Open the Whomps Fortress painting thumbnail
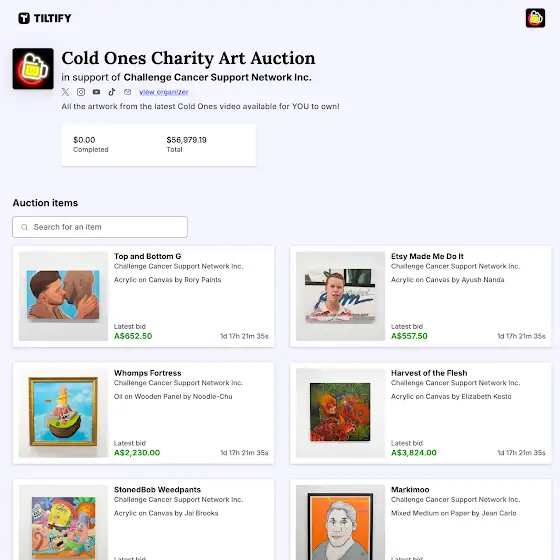This screenshot has height=560, width=560. tap(63, 413)
